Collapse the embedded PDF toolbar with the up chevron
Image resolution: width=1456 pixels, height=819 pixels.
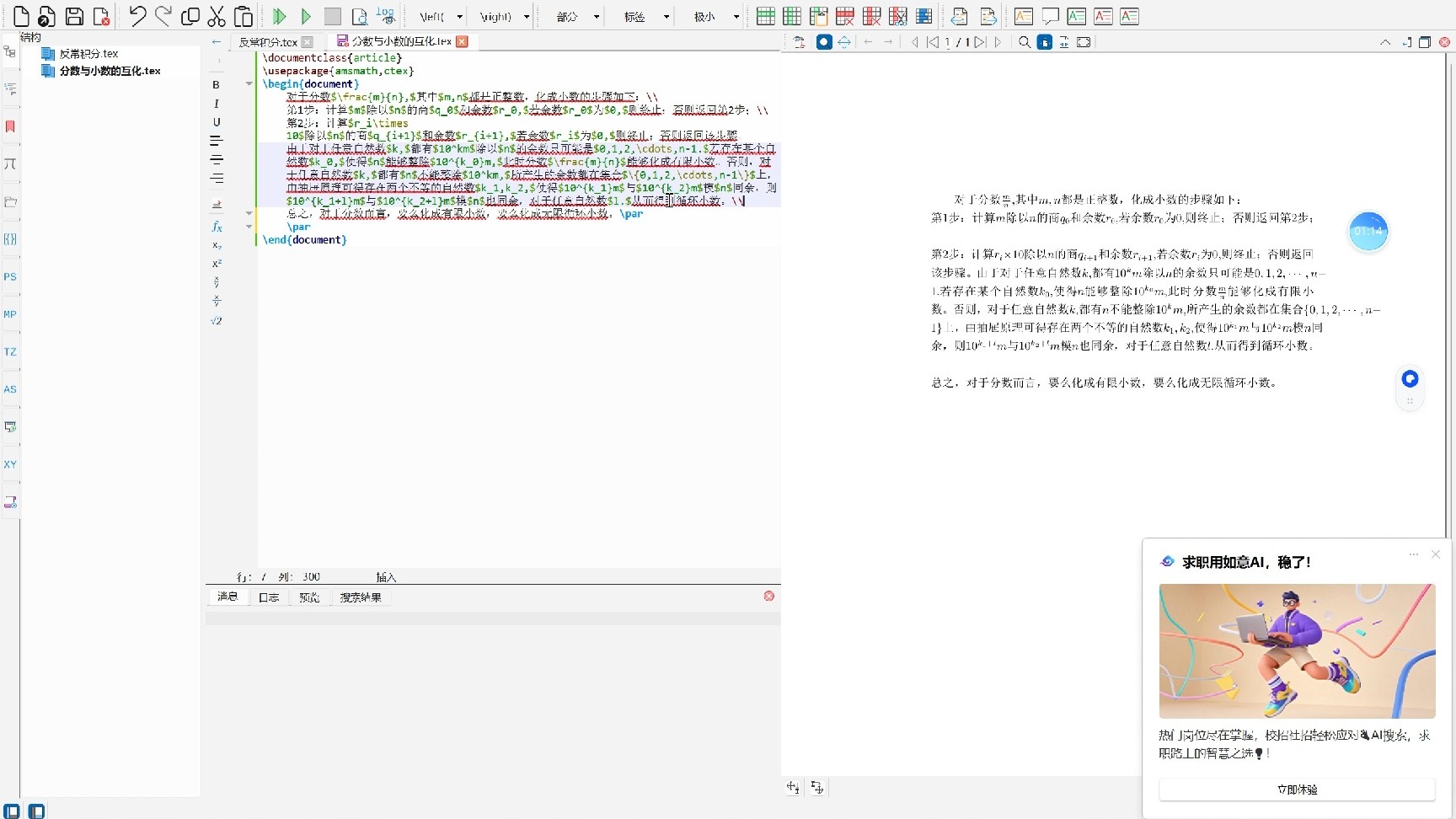(1385, 42)
